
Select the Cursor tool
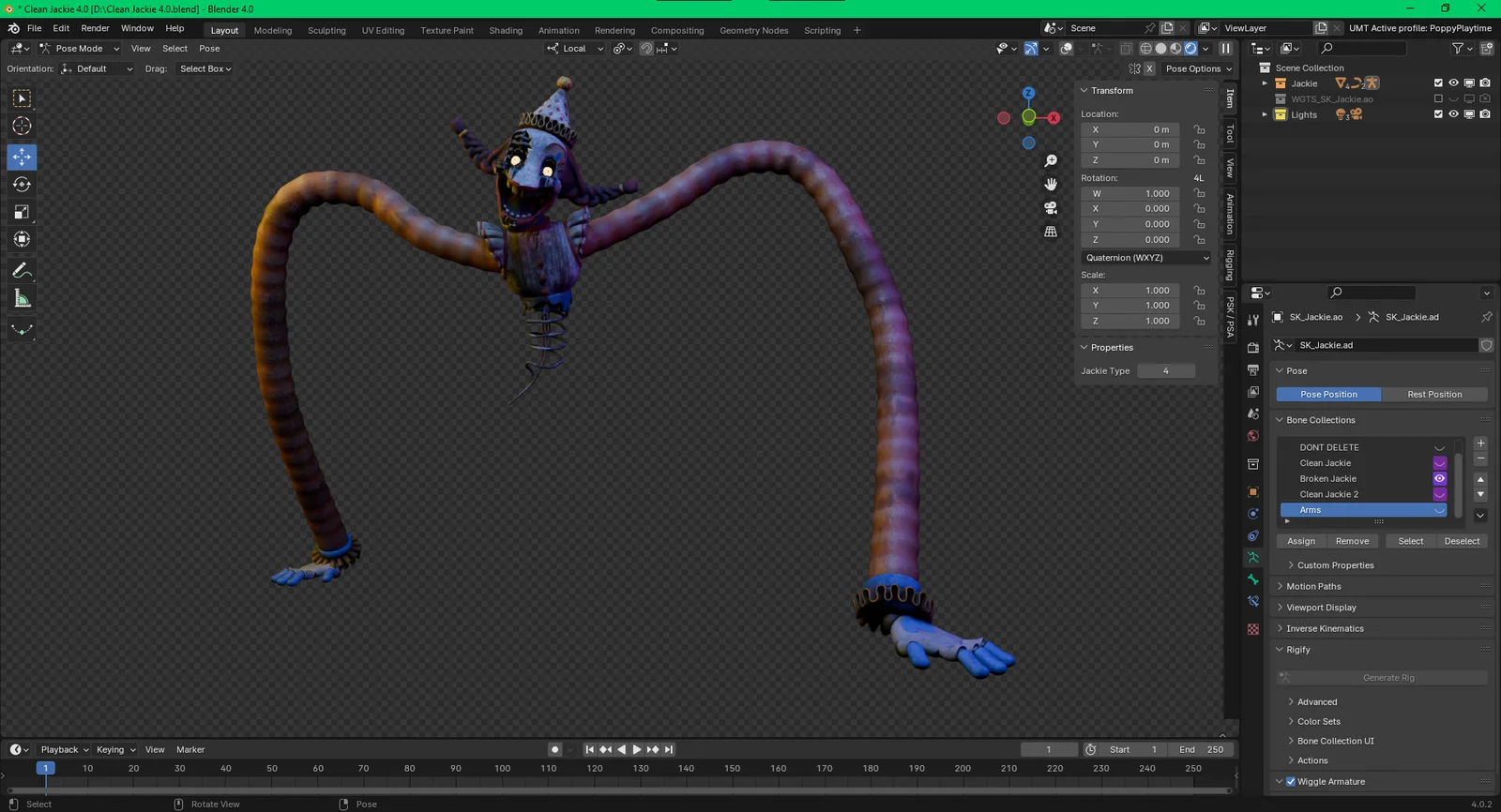pyautogui.click(x=22, y=126)
